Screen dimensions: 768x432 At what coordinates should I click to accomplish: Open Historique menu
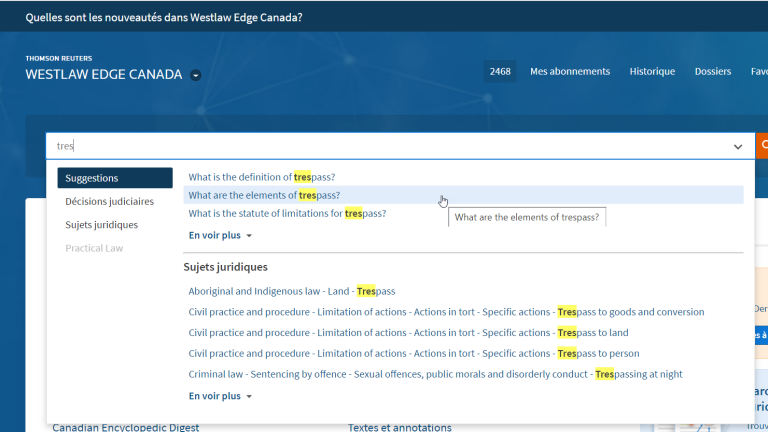pos(652,72)
